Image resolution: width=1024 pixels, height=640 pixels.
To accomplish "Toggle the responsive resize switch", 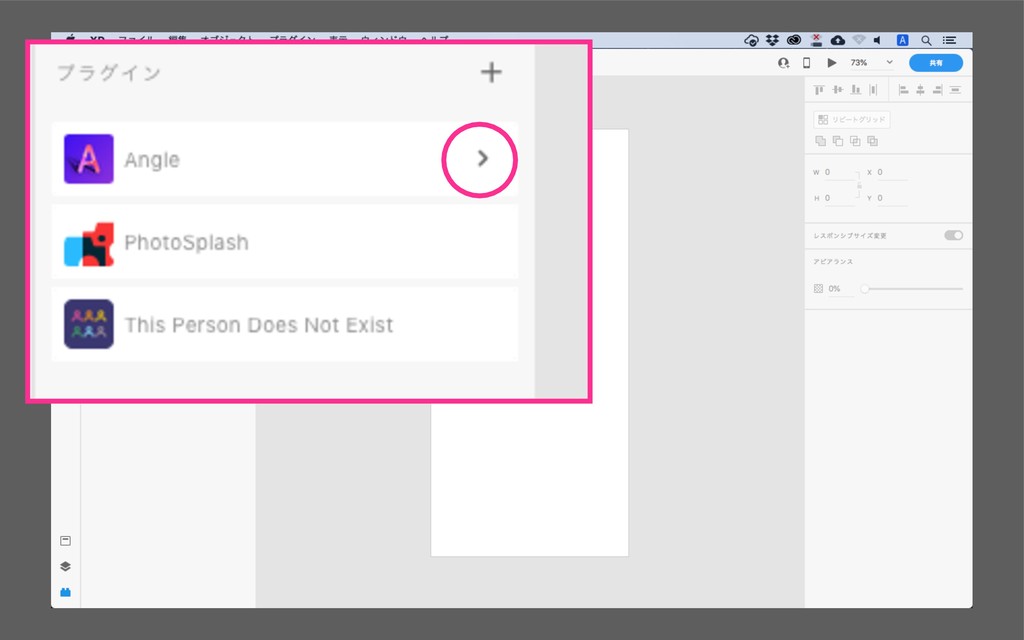I will 953,235.
